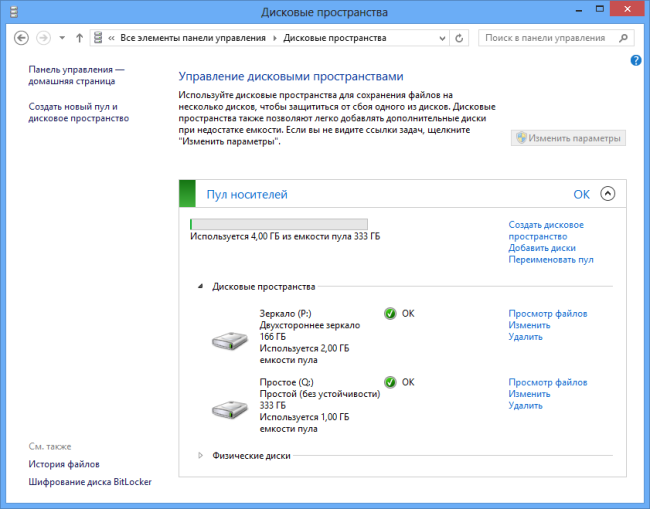The width and height of the screenshot is (650, 509).
Task: View files of Простое (Q:)
Action: pos(548,382)
